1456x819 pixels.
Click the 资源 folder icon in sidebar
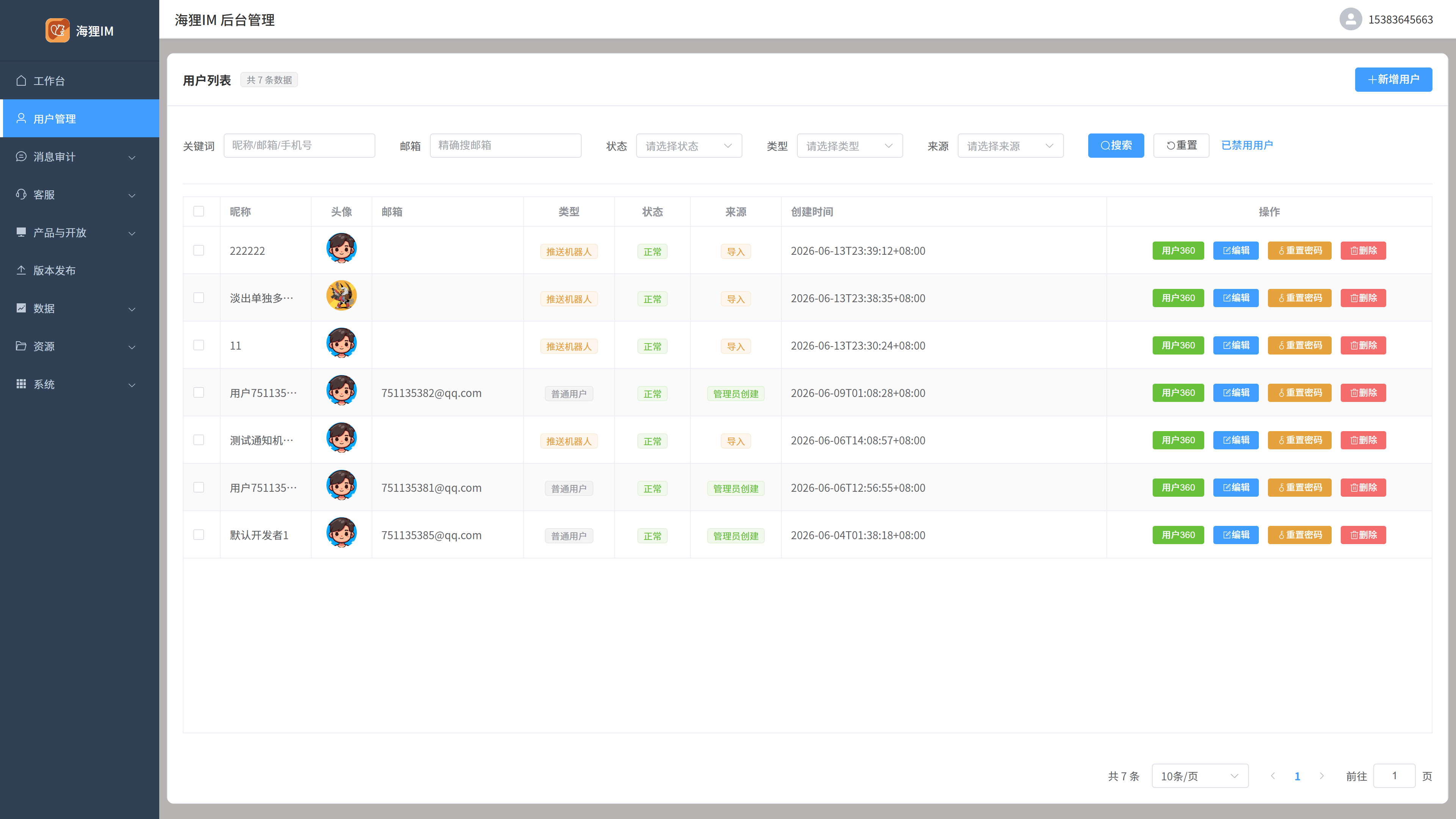(x=21, y=346)
